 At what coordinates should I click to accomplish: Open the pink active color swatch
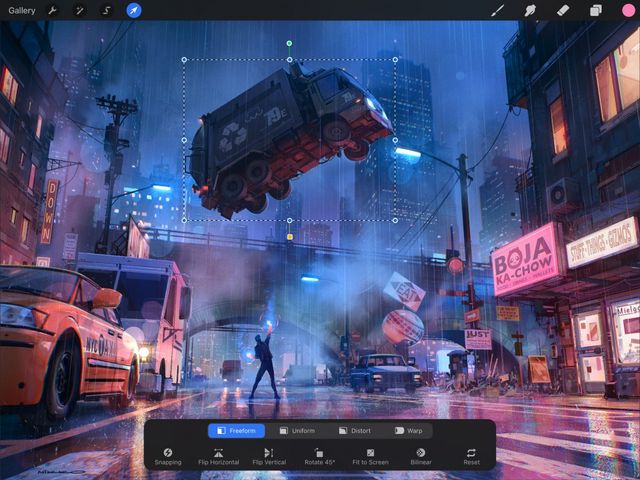coord(628,11)
